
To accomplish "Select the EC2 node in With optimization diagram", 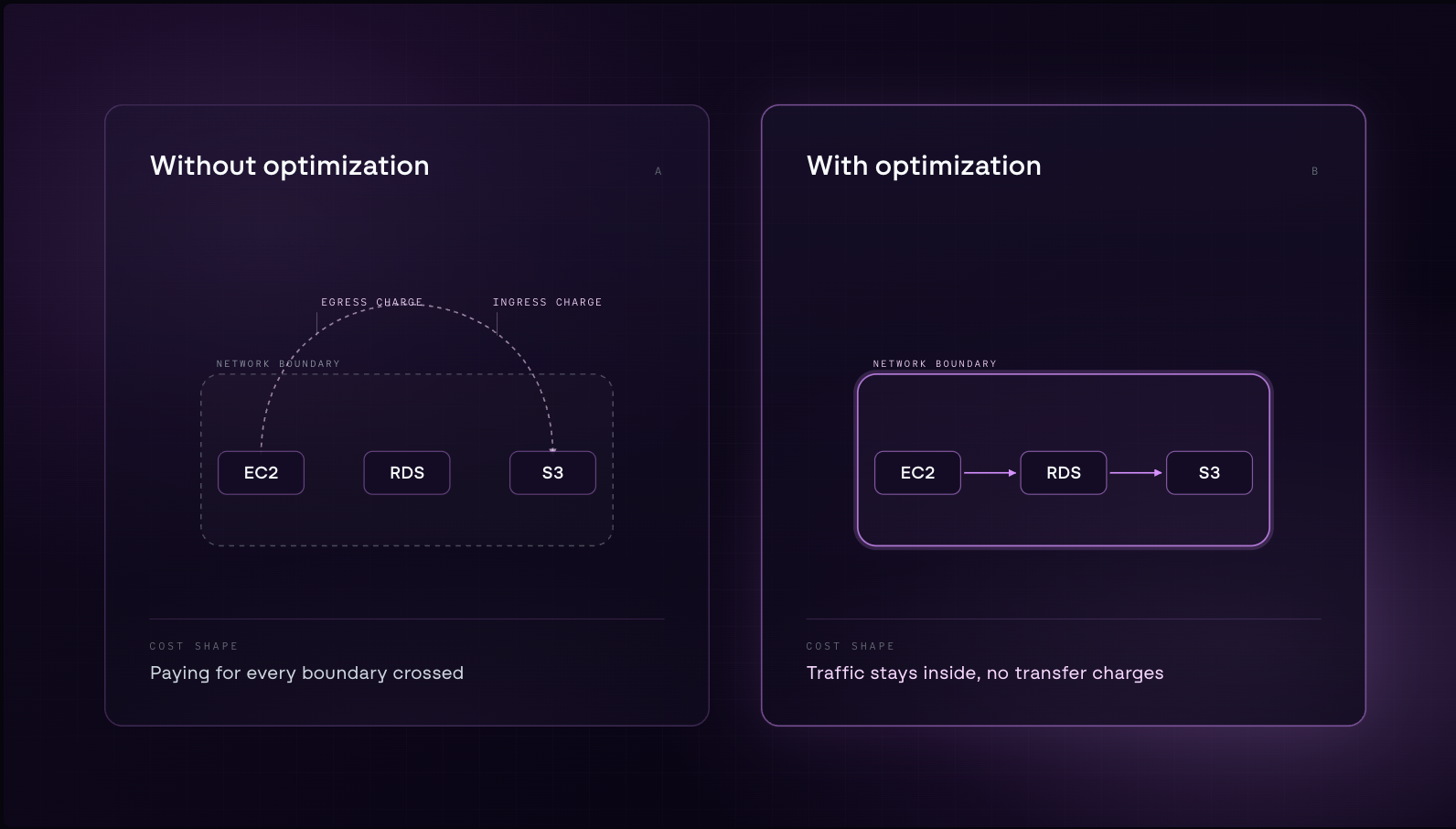I will click(917, 473).
